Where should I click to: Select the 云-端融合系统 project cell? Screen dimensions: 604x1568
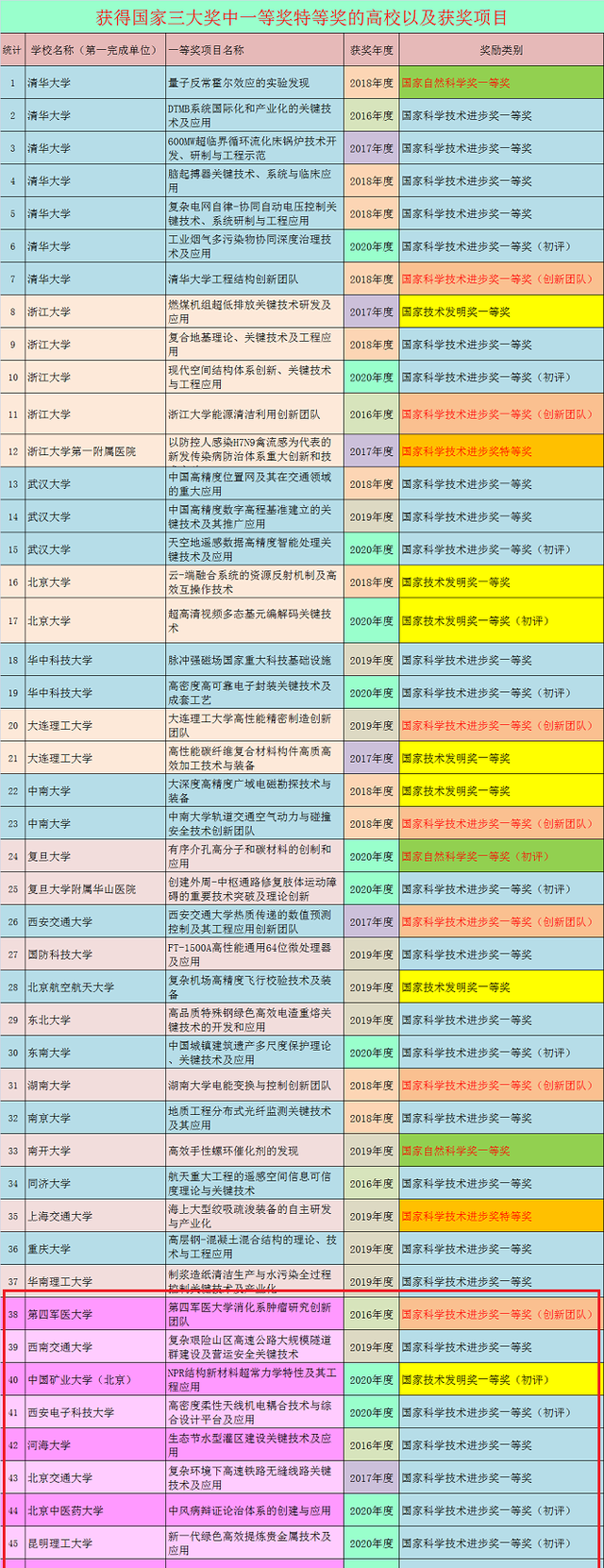[x=255, y=582]
